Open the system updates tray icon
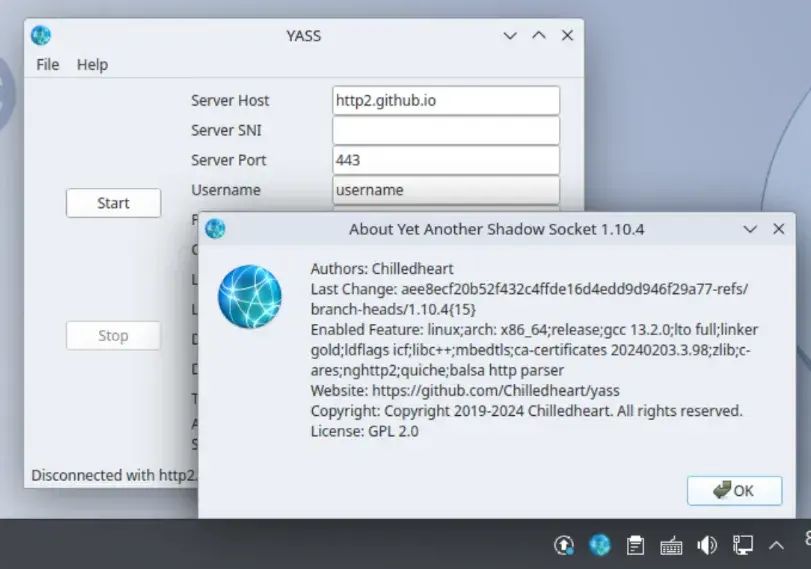The height and width of the screenshot is (569, 811). pos(563,545)
